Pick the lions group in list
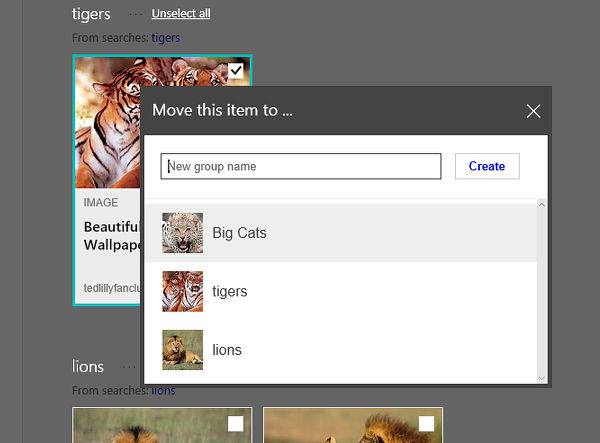 point(341,350)
